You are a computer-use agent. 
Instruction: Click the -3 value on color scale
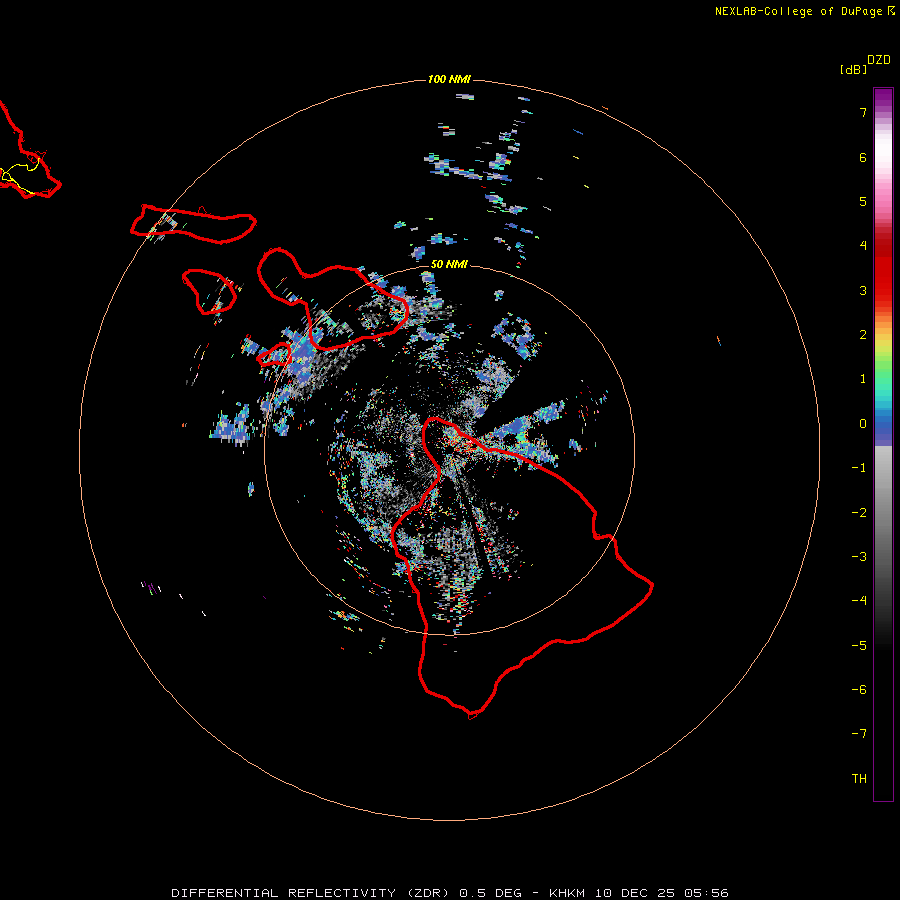click(859, 557)
